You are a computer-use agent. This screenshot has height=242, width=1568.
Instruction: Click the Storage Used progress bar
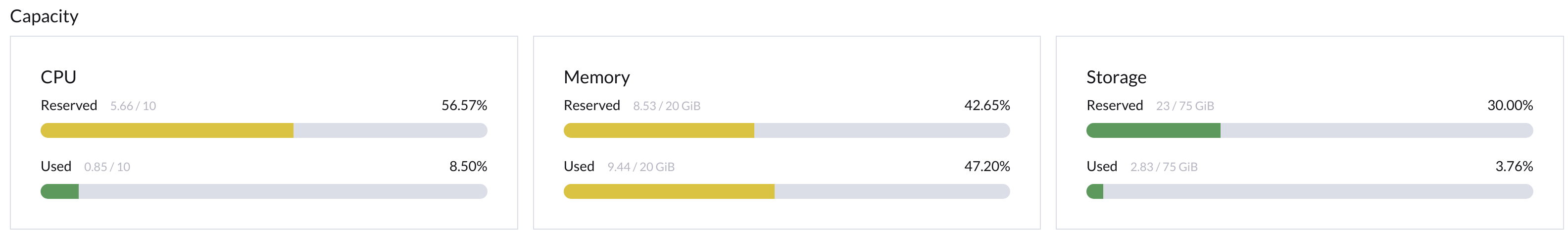(x=1309, y=191)
